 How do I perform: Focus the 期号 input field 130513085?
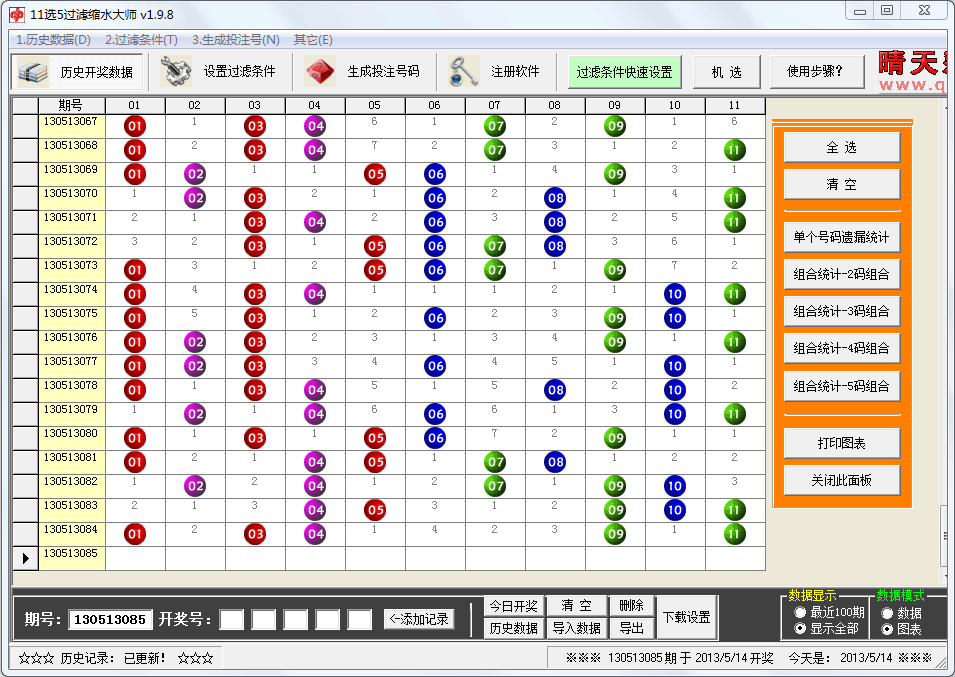click(x=110, y=620)
